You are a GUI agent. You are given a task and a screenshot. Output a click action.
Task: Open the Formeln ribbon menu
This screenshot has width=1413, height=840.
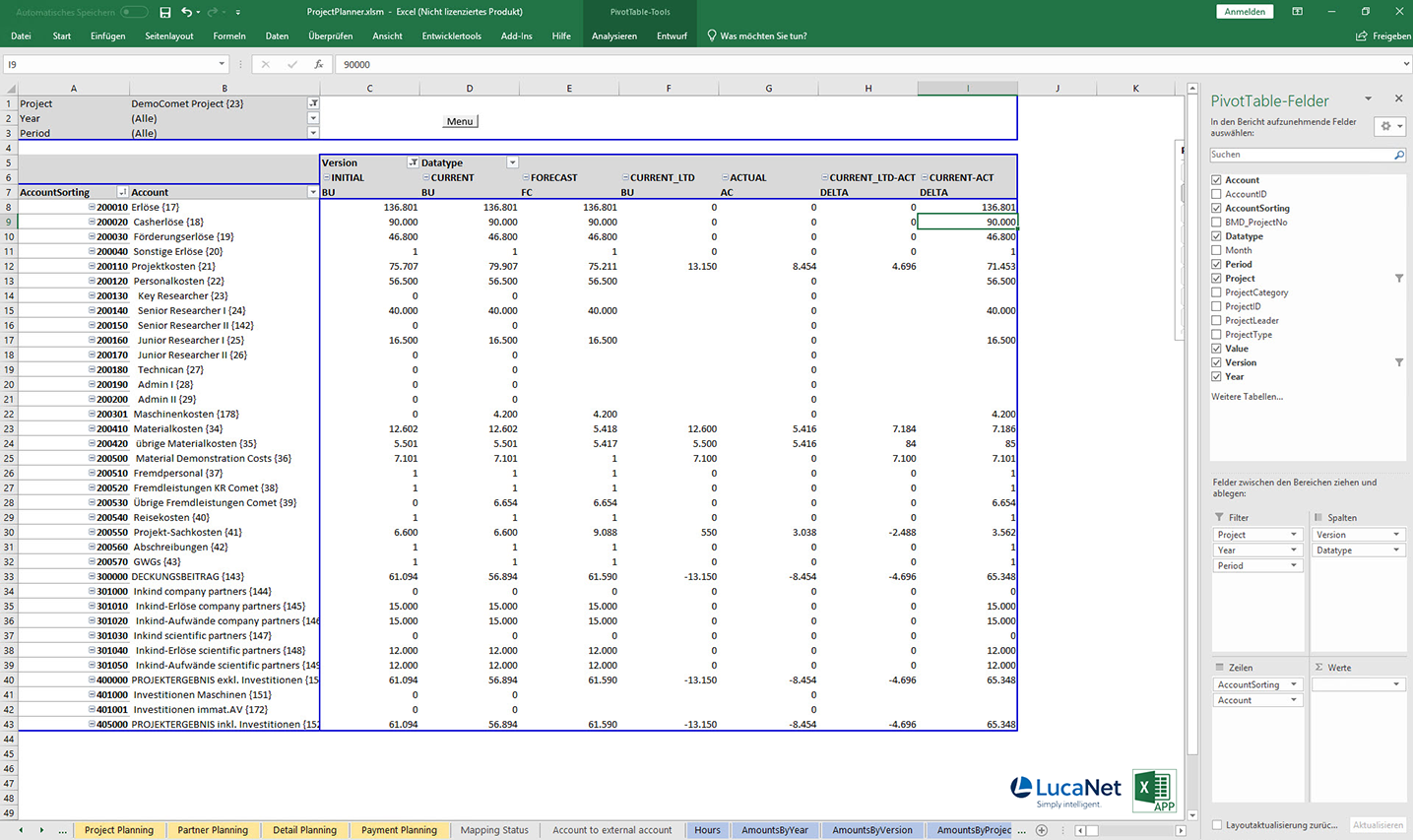[228, 35]
